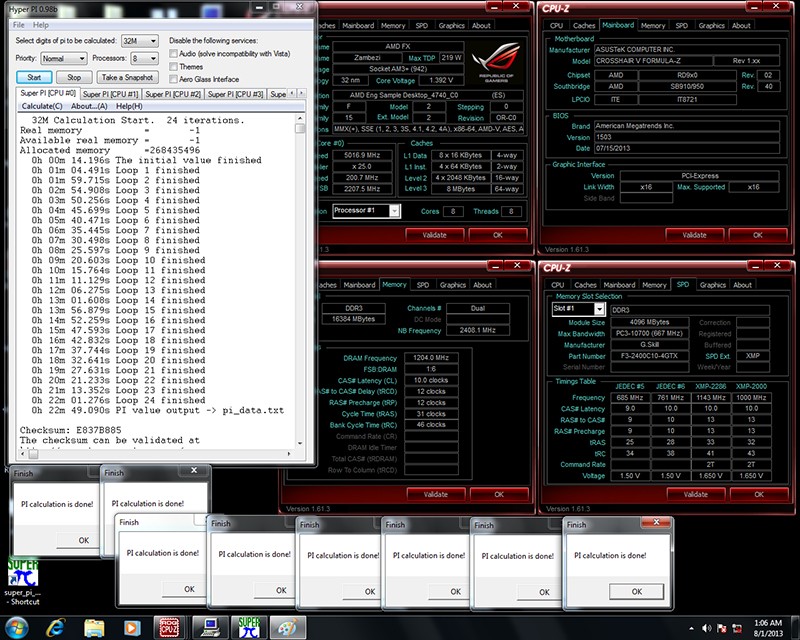
Task: Click the 'Loop 24 finished' log line
Action: (x=118, y=400)
